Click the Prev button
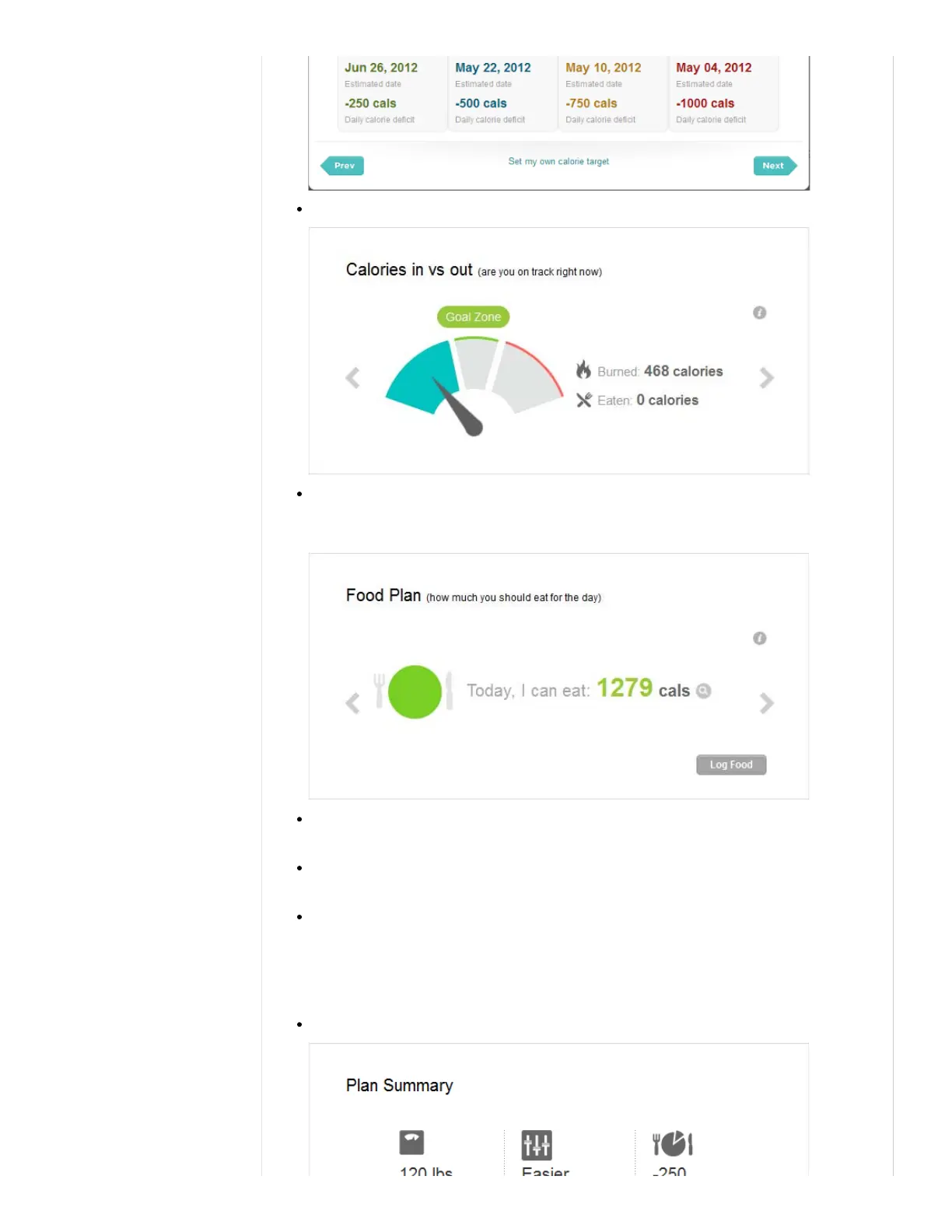Viewport: 952px width, 1232px height. pyautogui.click(x=342, y=166)
